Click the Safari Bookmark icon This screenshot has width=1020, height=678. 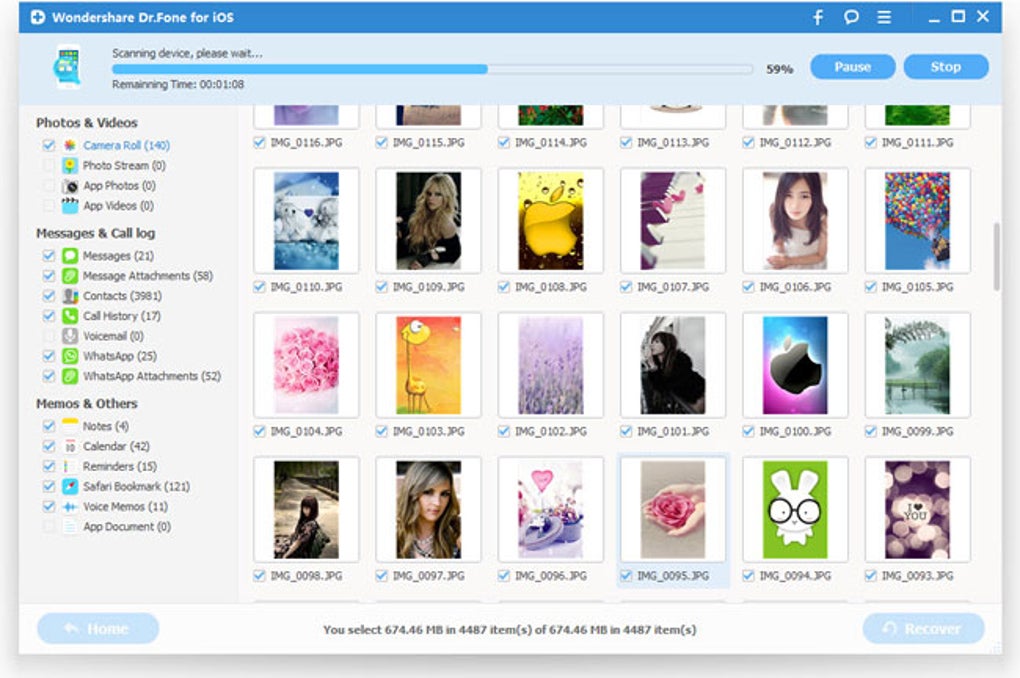point(69,487)
